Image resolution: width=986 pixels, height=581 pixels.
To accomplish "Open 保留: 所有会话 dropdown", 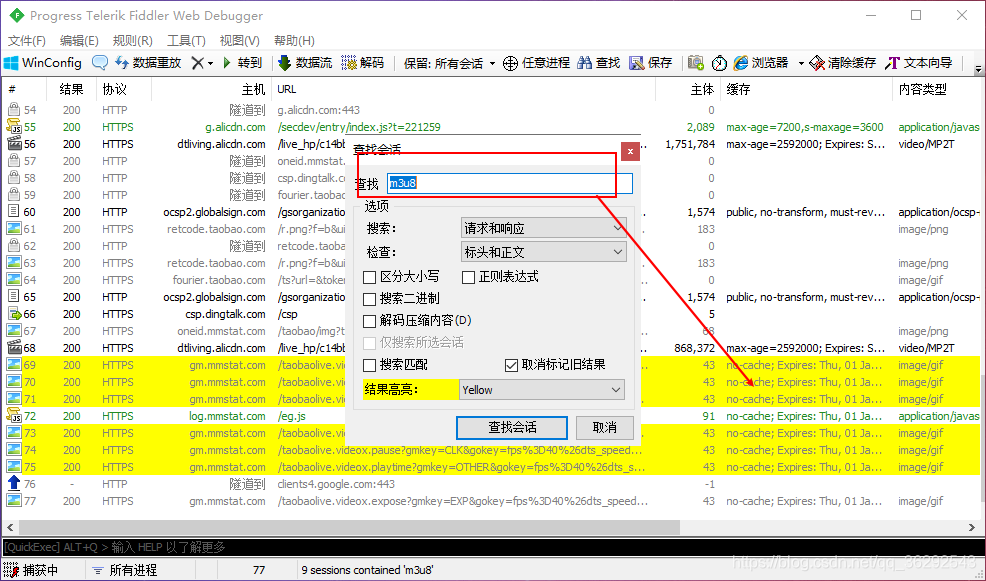I will pyautogui.click(x=450, y=64).
